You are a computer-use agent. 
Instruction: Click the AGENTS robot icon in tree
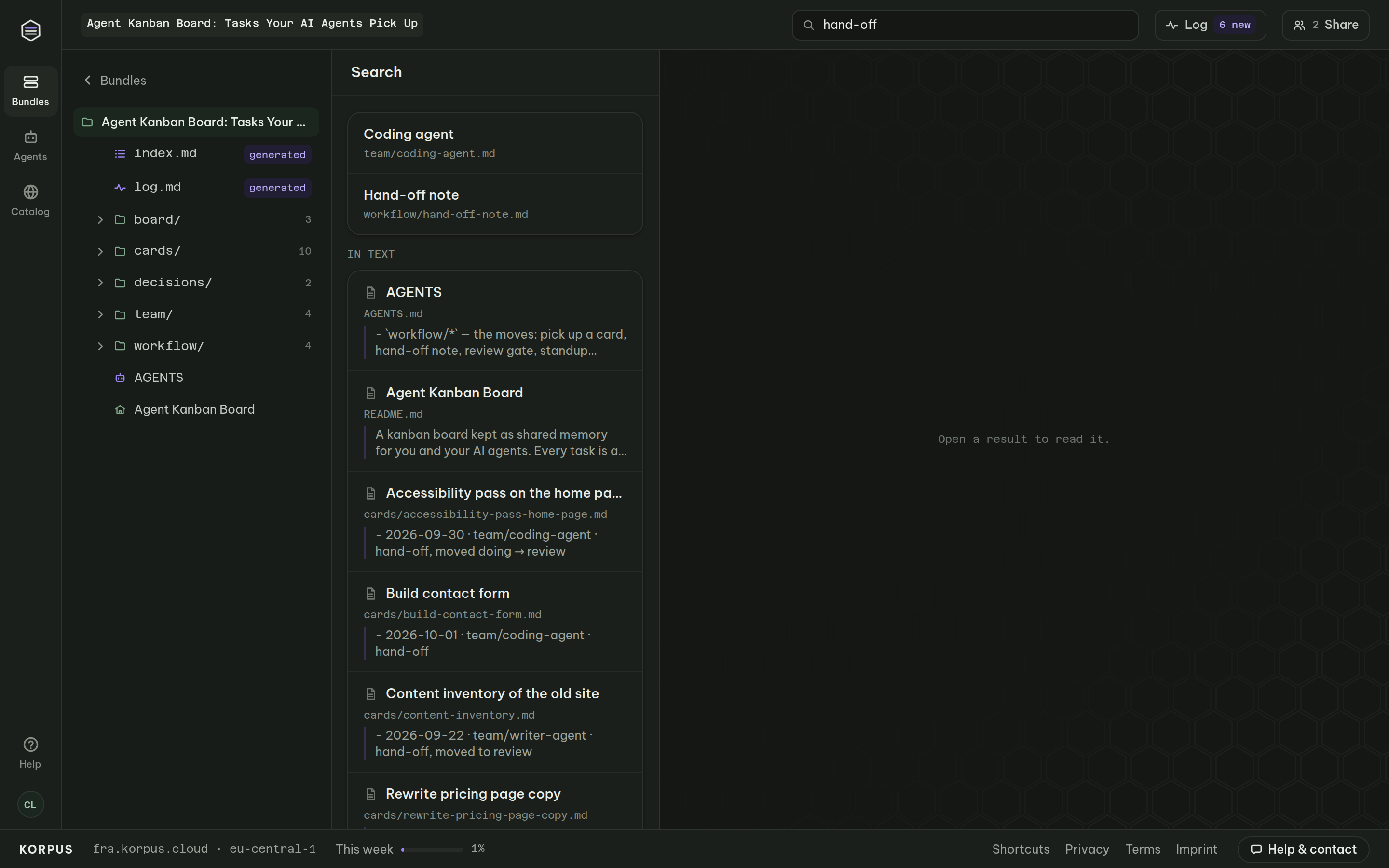tap(120, 378)
